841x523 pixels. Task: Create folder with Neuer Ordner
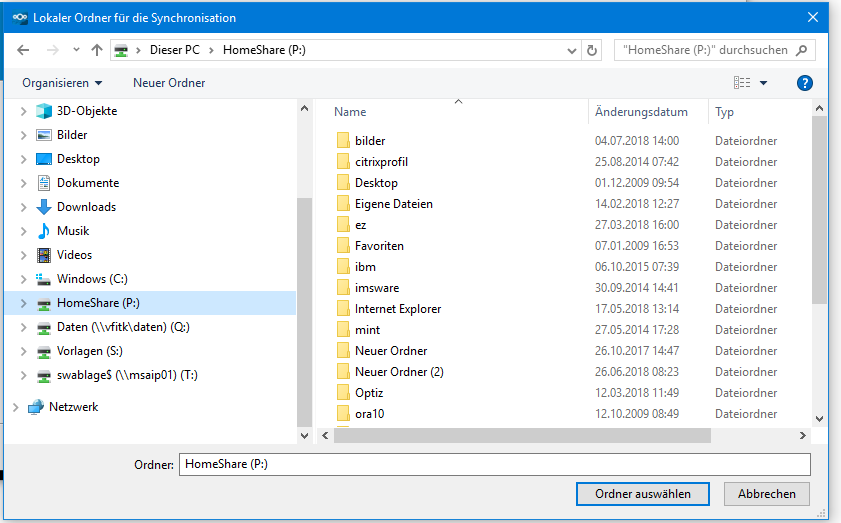pyautogui.click(x=169, y=83)
